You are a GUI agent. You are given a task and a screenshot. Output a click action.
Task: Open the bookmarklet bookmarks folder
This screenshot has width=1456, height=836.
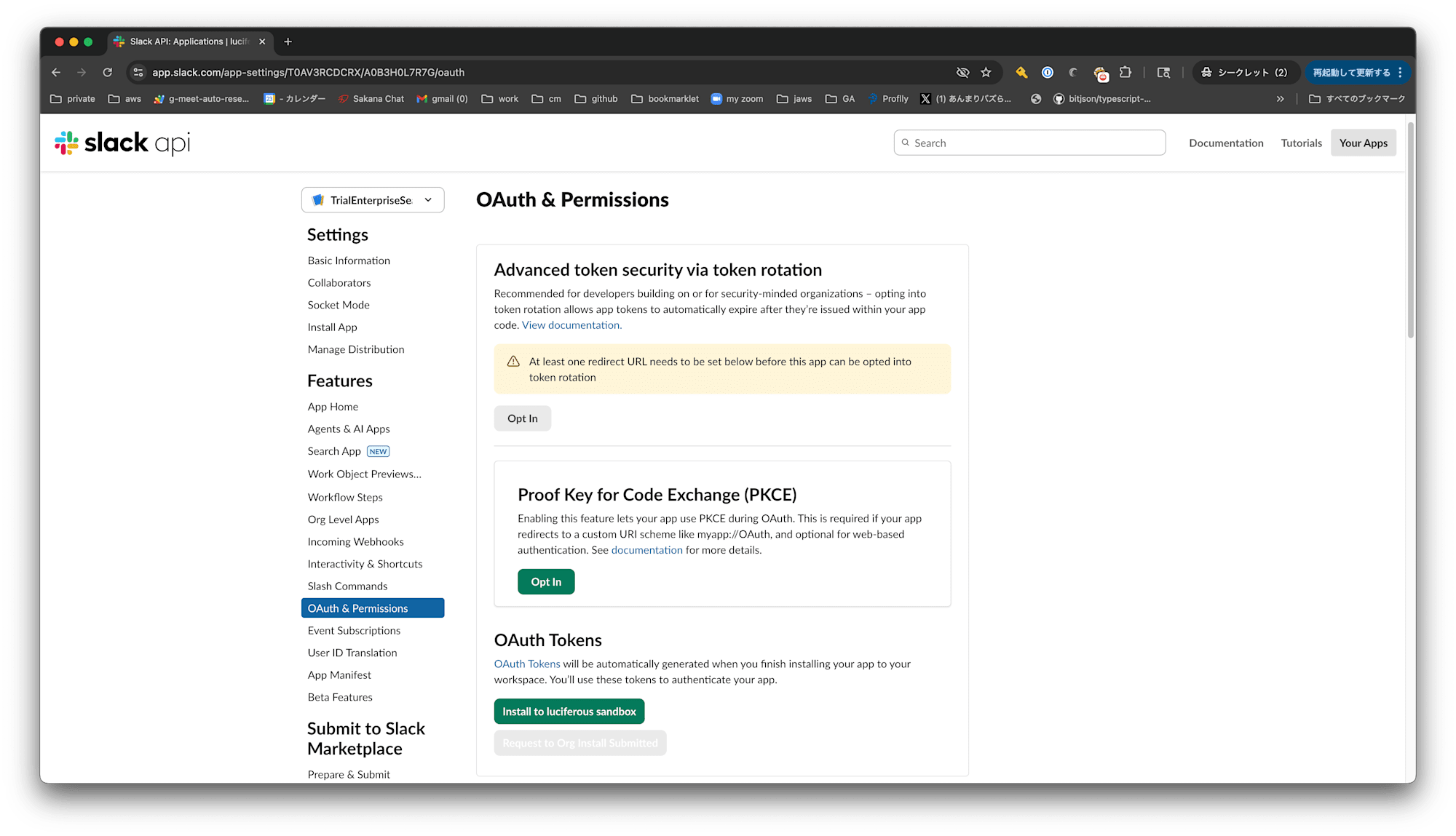pos(665,99)
